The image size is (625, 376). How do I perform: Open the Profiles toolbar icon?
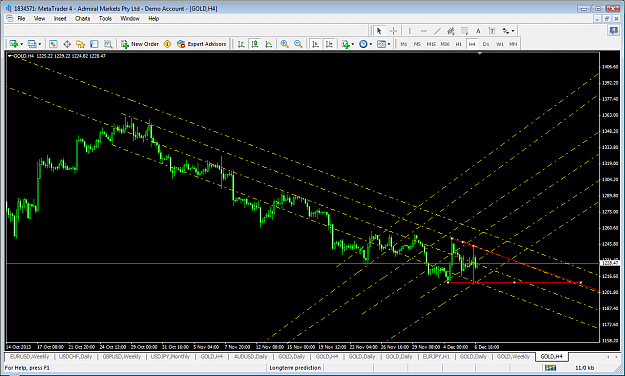coord(32,44)
